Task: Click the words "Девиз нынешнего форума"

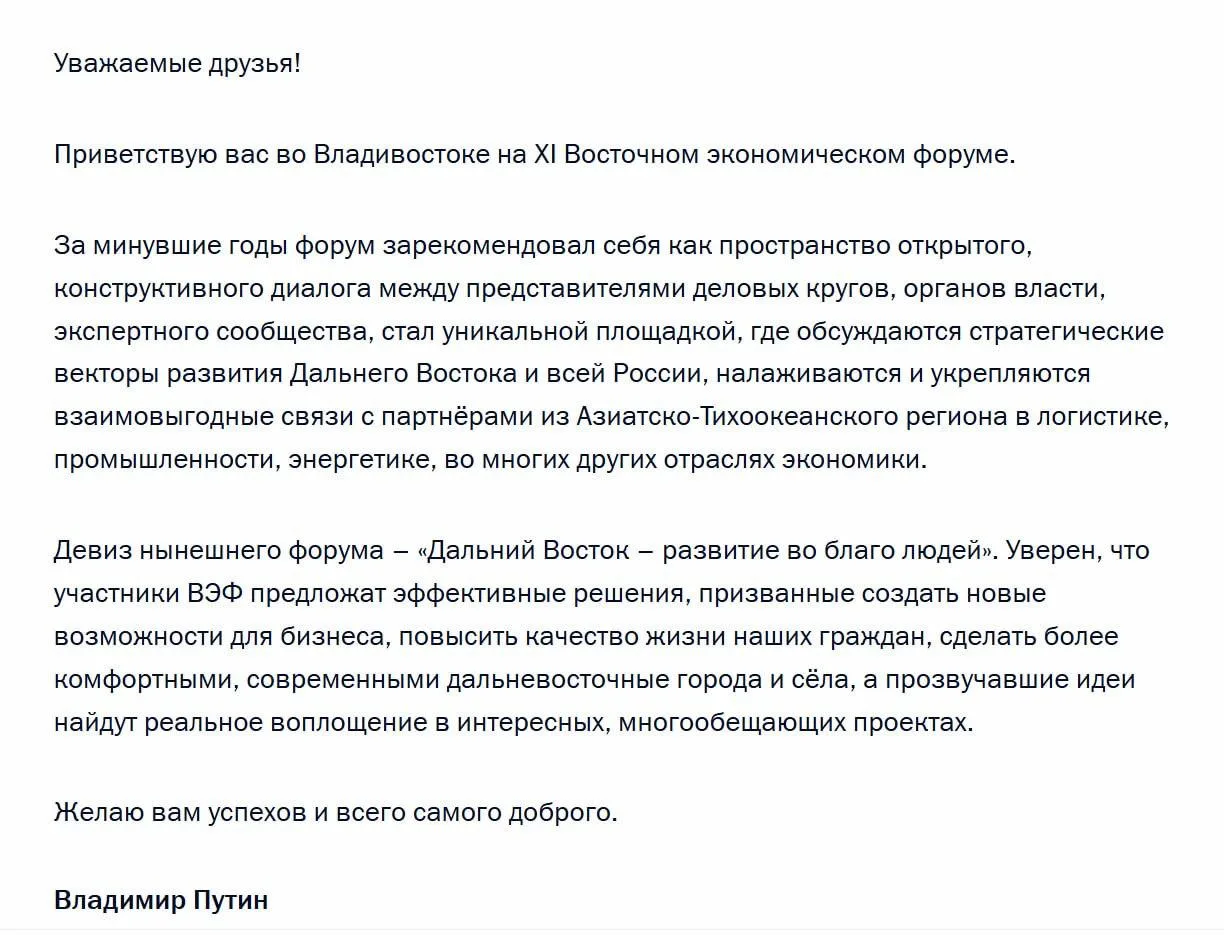Action: click(x=219, y=551)
